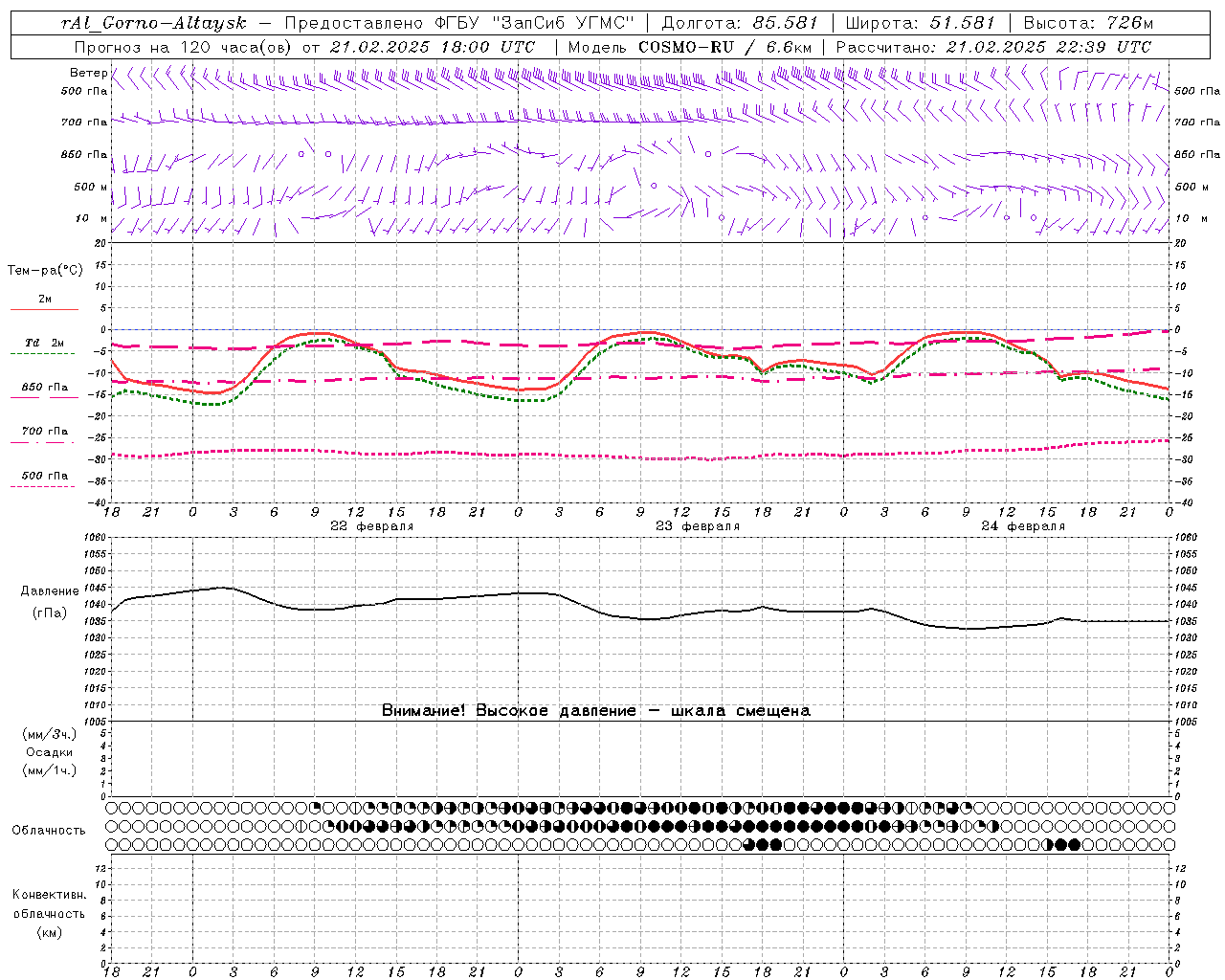The width and height of the screenshot is (1225, 980).
Task: Click the Тем-ра(°C) axis title
Action: [x=45, y=271]
